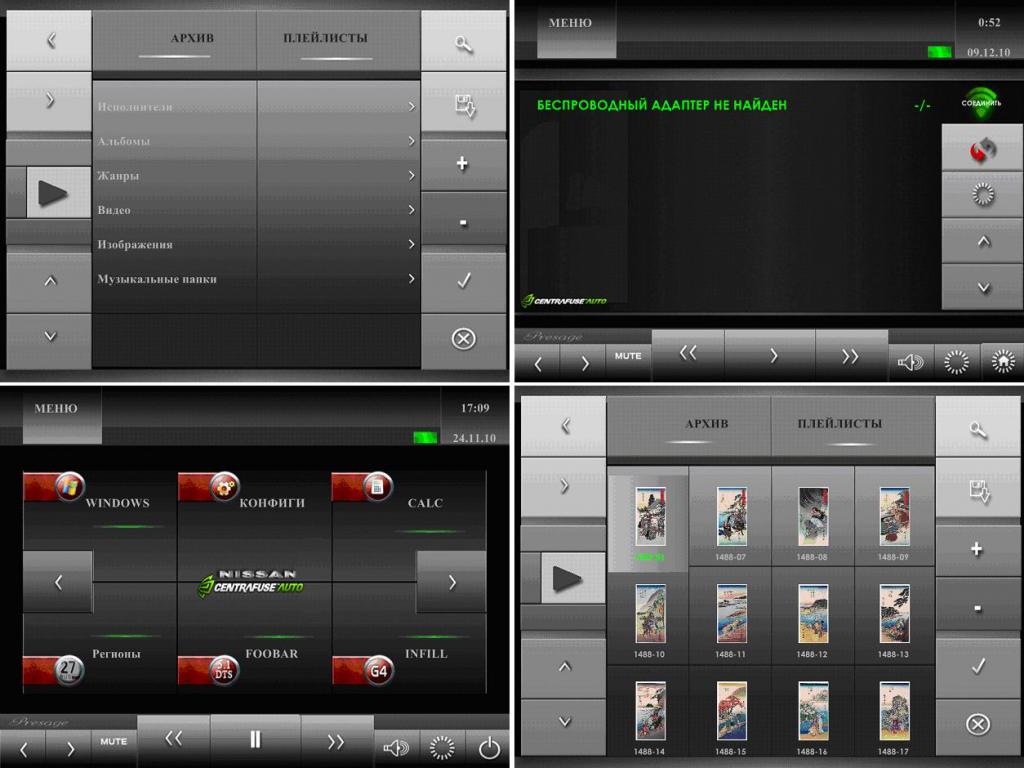
Task: Open the INFILL G4 tile
Action: click(x=410, y=656)
